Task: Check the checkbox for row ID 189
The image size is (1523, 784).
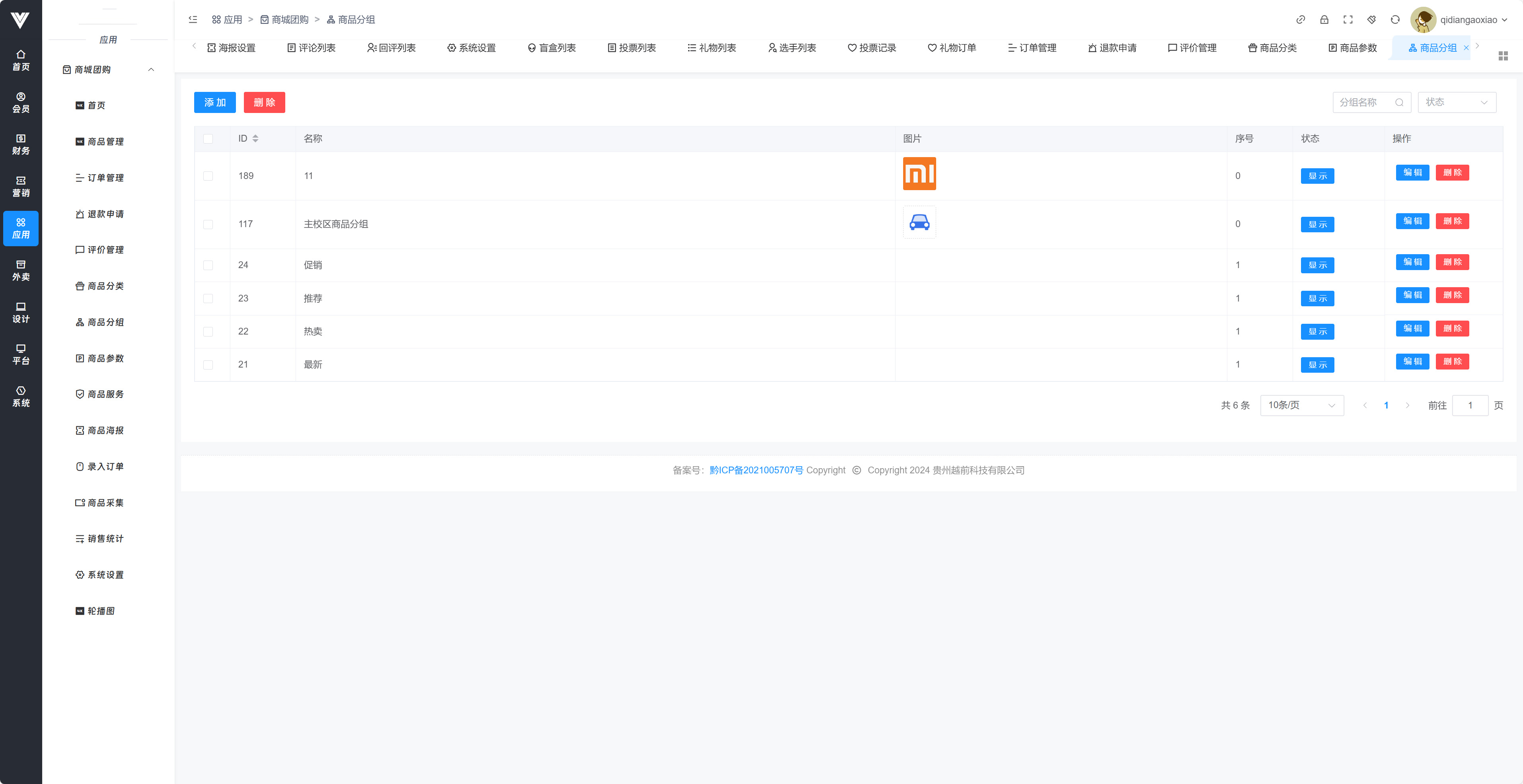Action: click(208, 175)
